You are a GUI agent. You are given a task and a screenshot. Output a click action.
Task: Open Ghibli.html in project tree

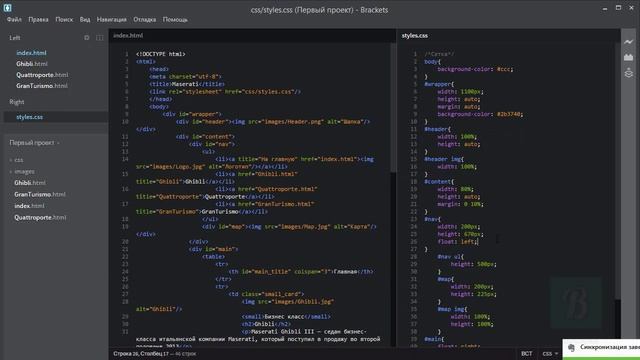tap(30, 183)
